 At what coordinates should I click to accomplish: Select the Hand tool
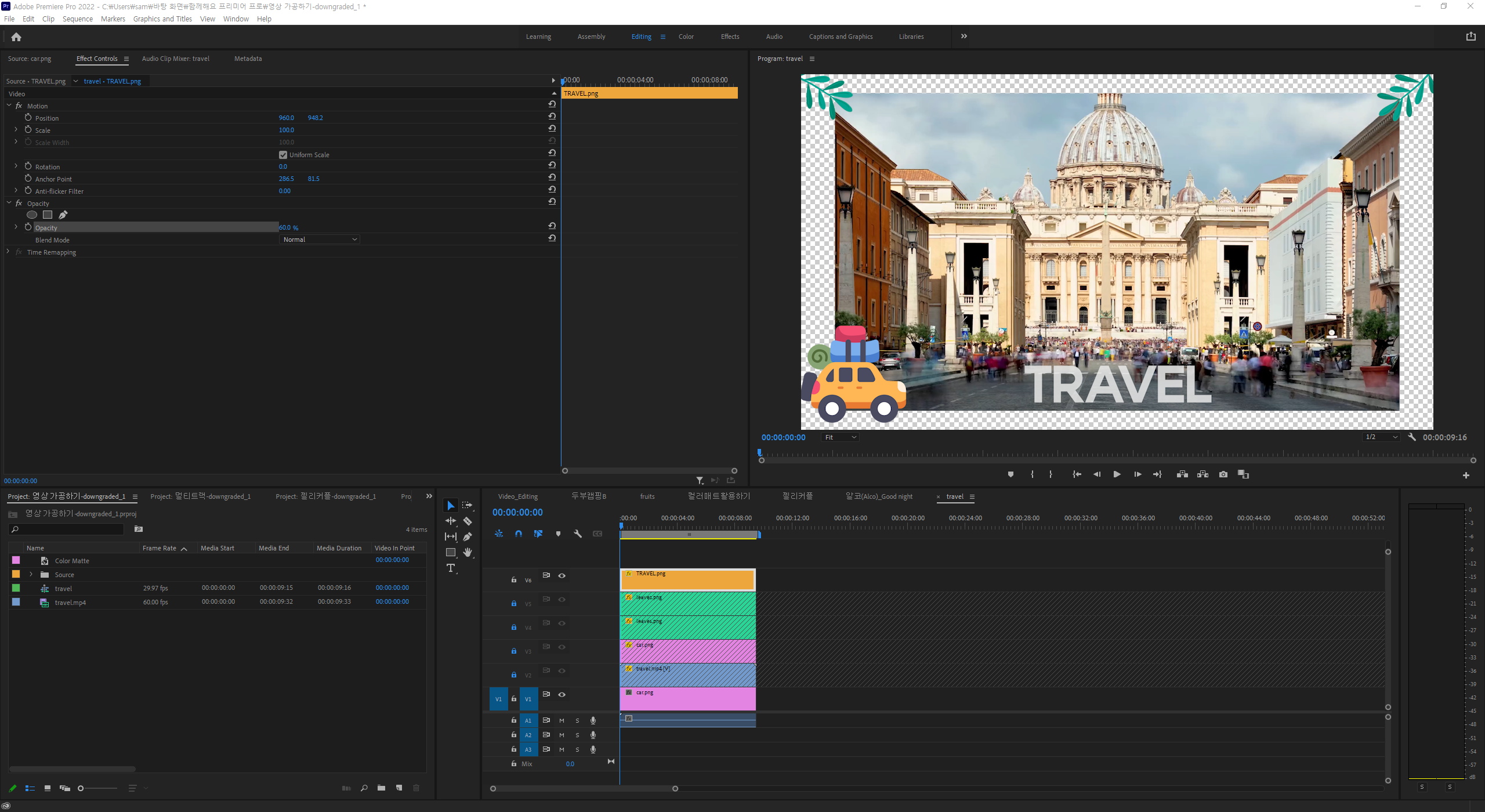pyautogui.click(x=468, y=552)
